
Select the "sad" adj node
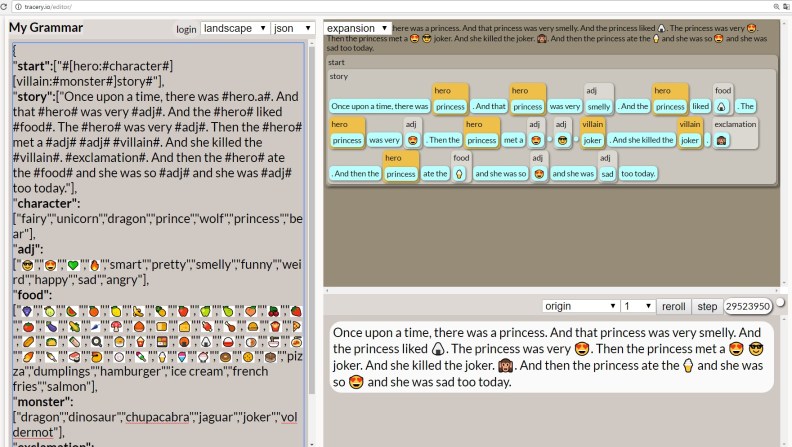(x=606, y=174)
